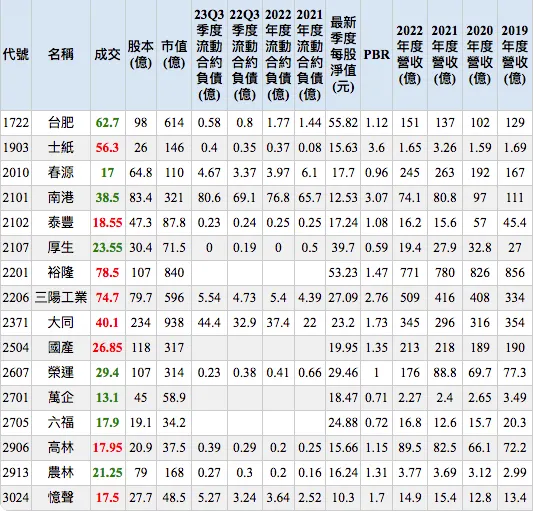Viewport: 533px width, 511px height.
Task: Select stock code 1722
Action: pos(16,123)
